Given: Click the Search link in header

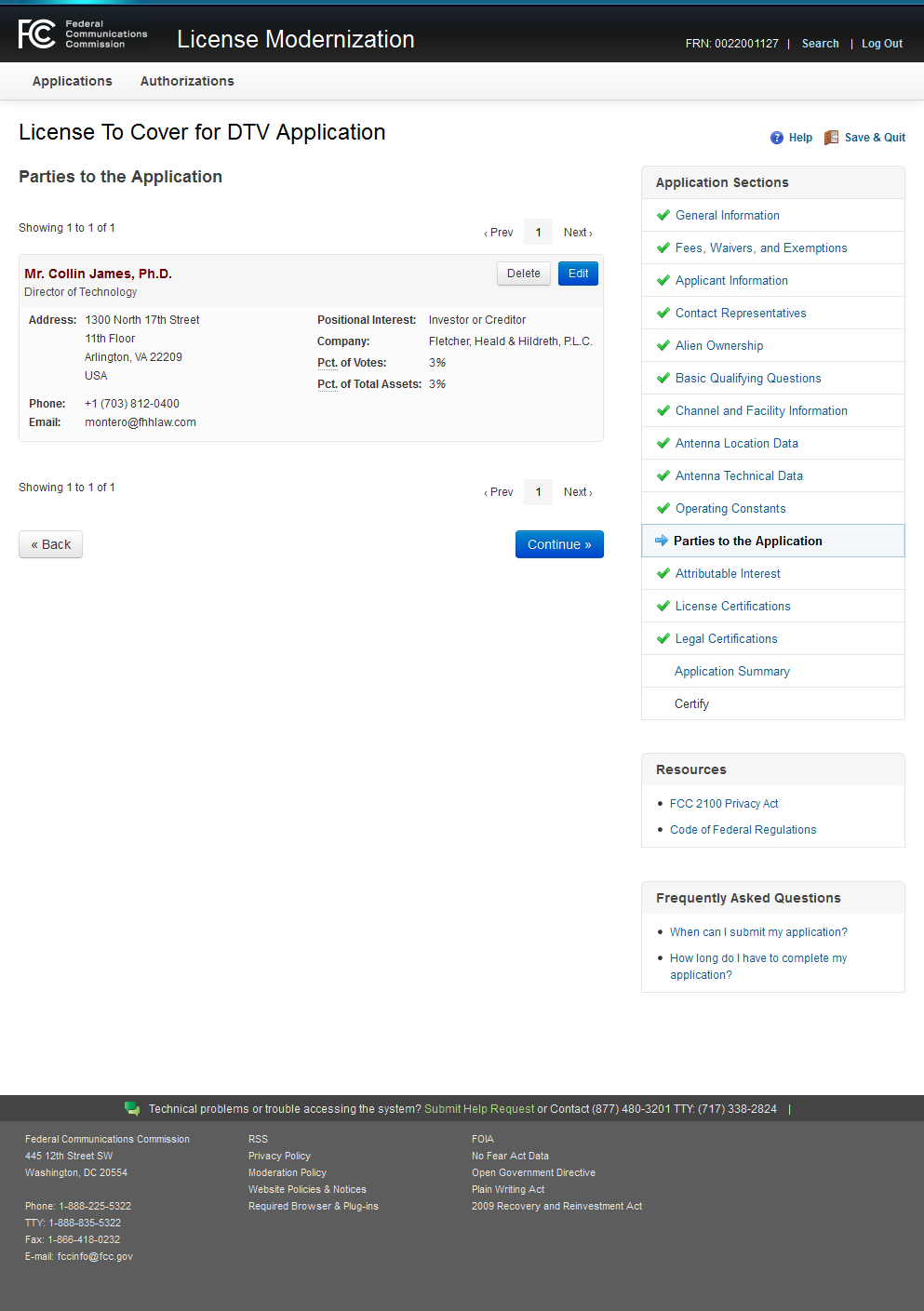Looking at the screenshot, I should [820, 44].
